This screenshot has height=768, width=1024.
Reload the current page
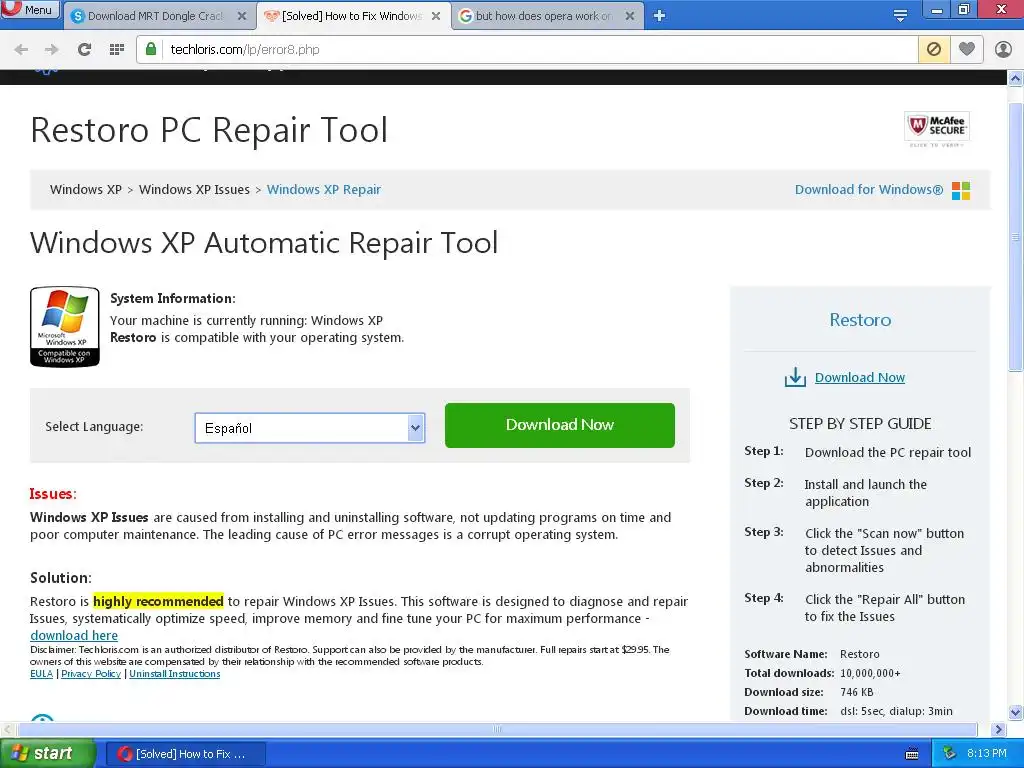click(x=84, y=50)
